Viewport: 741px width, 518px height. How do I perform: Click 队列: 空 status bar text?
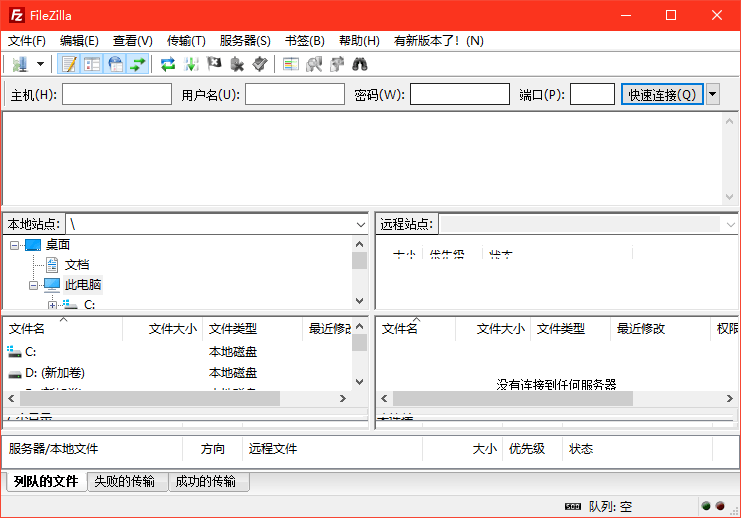(610, 507)
